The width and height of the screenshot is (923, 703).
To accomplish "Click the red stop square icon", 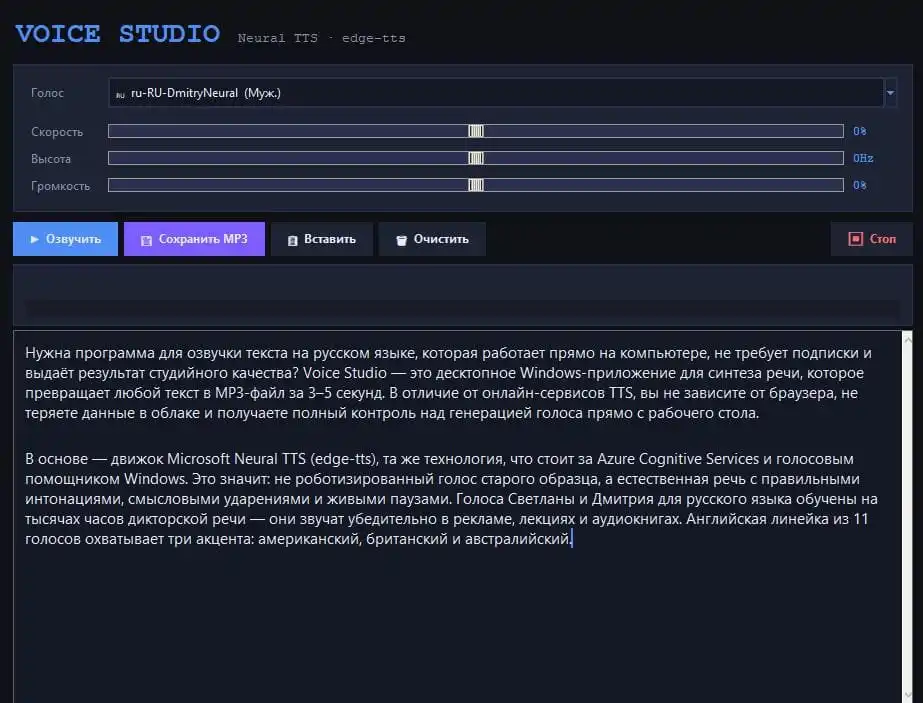I will click(855, 238).
